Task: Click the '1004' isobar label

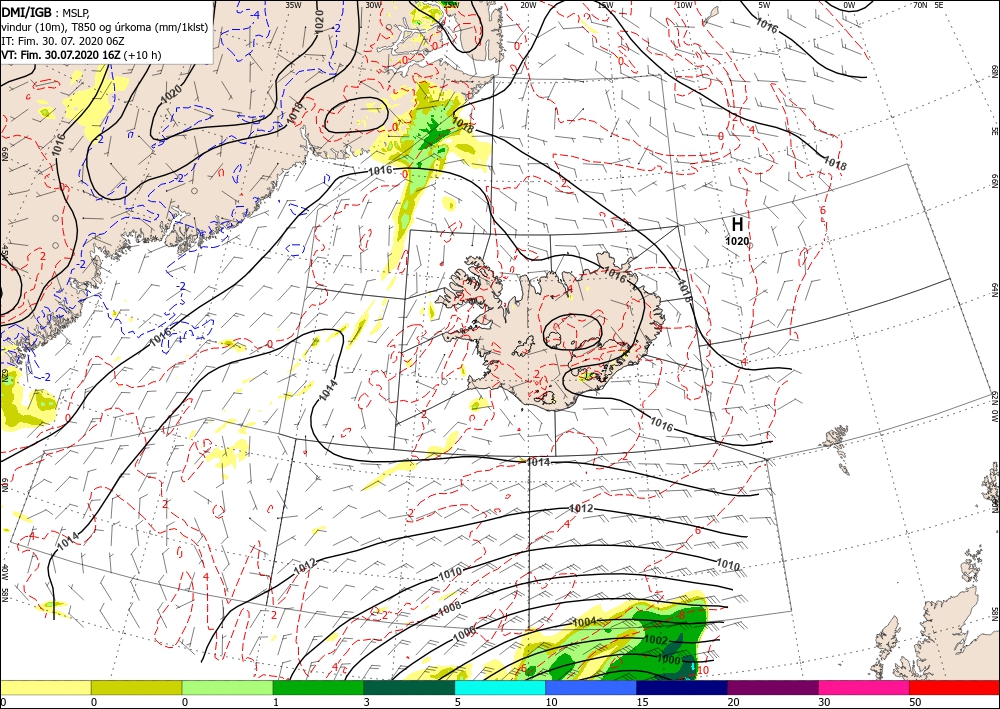Action: click(x=584, y=622)
